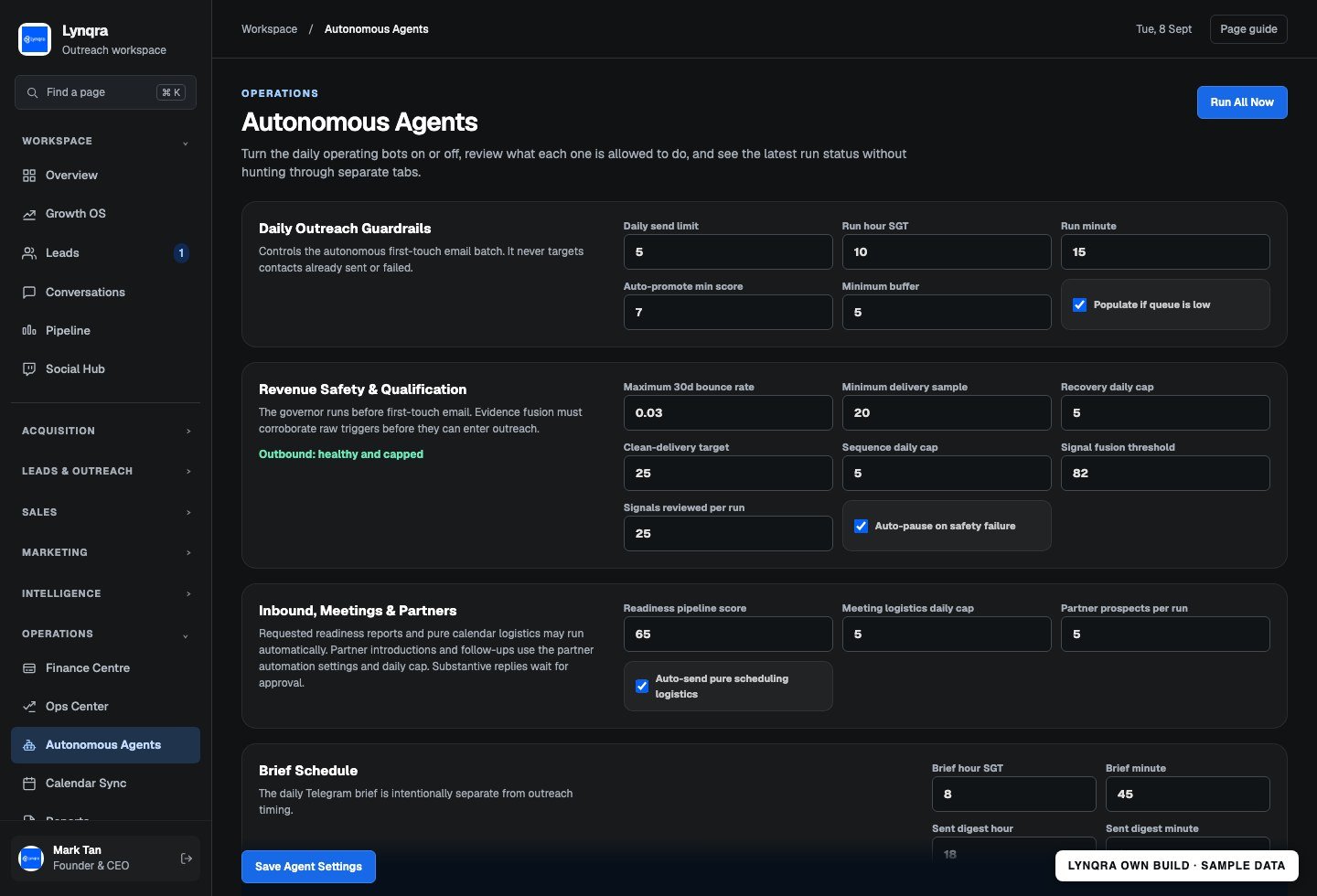Edit the Brief minute field
The height and width of the screenshot is (896, 1317).
1188,795
